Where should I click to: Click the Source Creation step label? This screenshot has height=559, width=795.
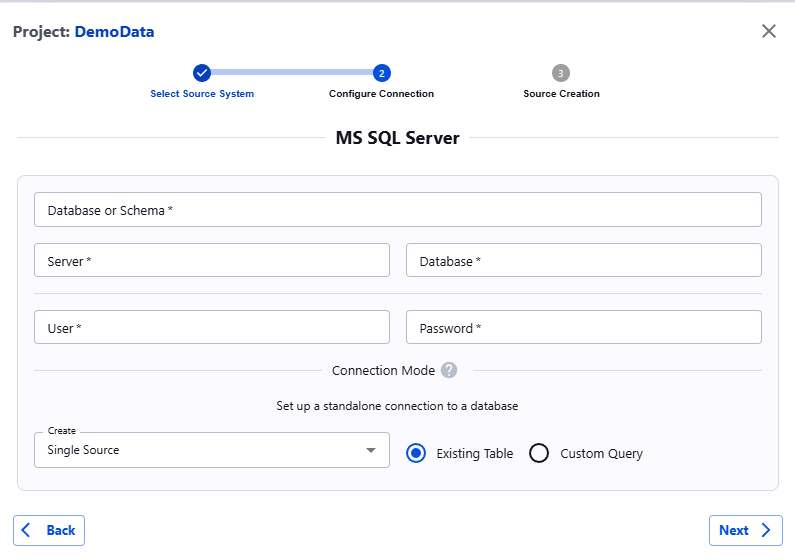(561, 94)
